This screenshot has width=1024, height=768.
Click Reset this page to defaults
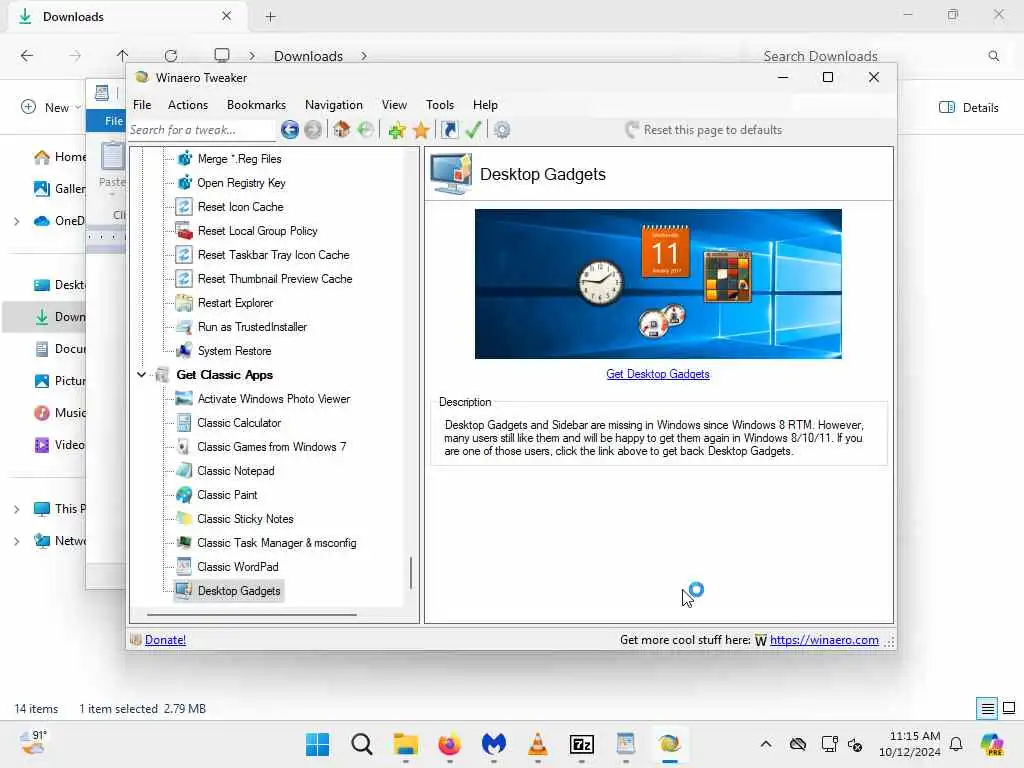pos(703,130)
